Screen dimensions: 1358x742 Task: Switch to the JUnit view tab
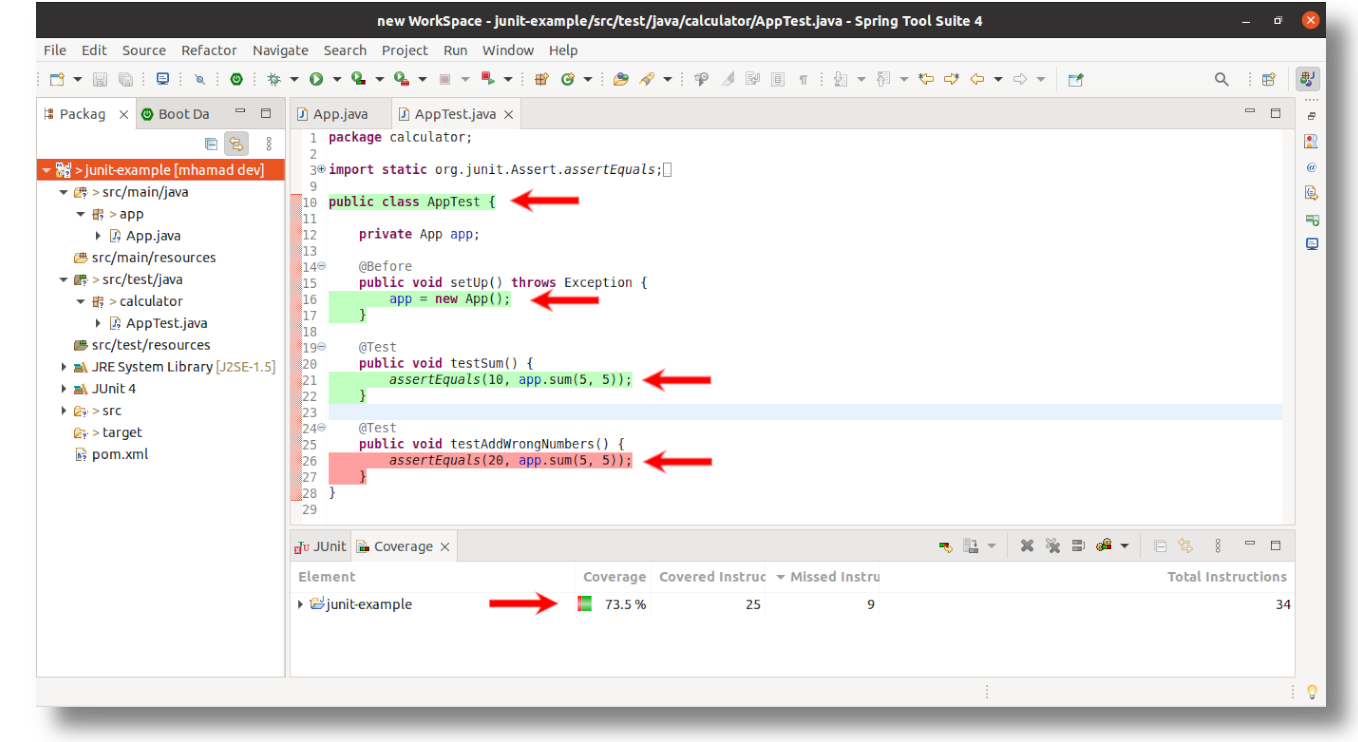[x=320, y=546]
